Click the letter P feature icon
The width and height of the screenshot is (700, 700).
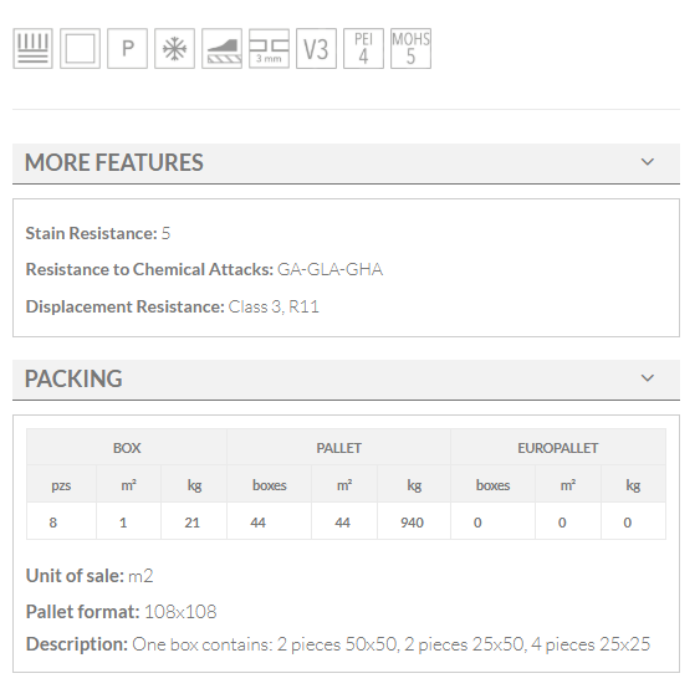coord(127,49)
